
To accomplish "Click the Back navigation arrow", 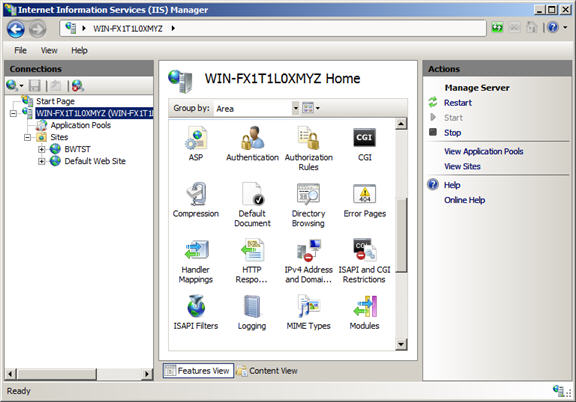I will click(x=16, y=29).
